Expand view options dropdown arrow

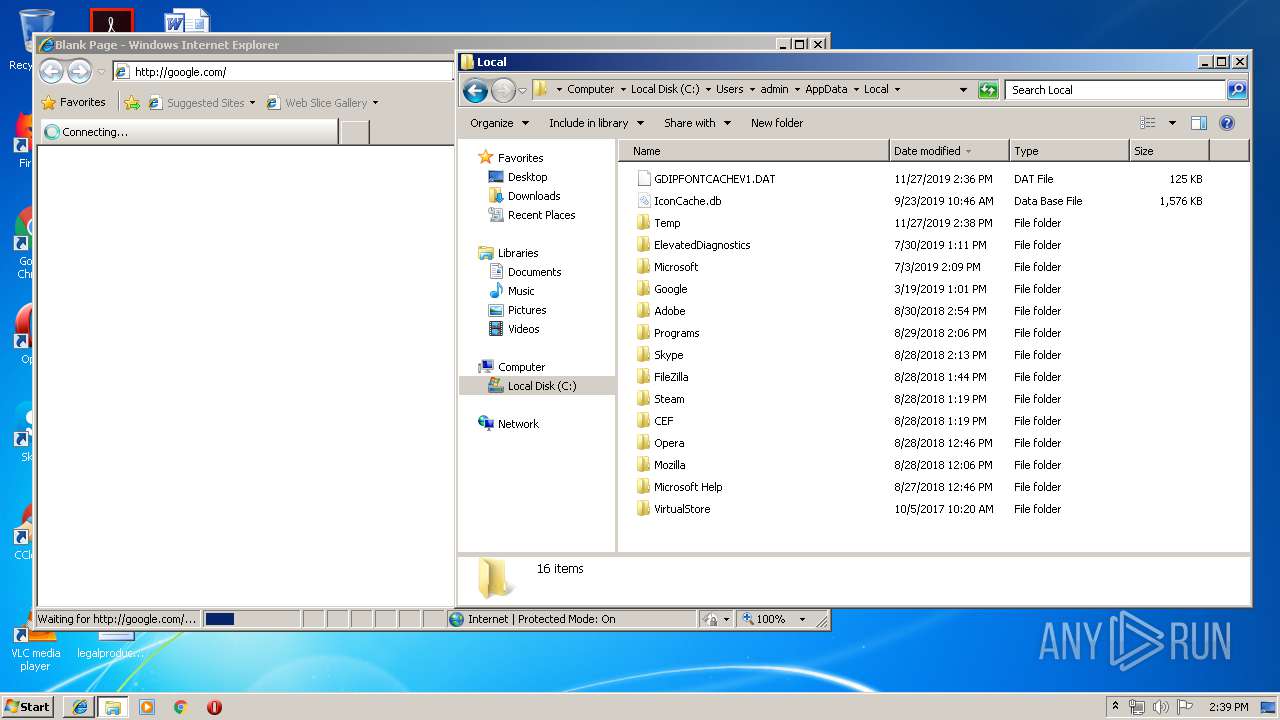coord(1172,123)
